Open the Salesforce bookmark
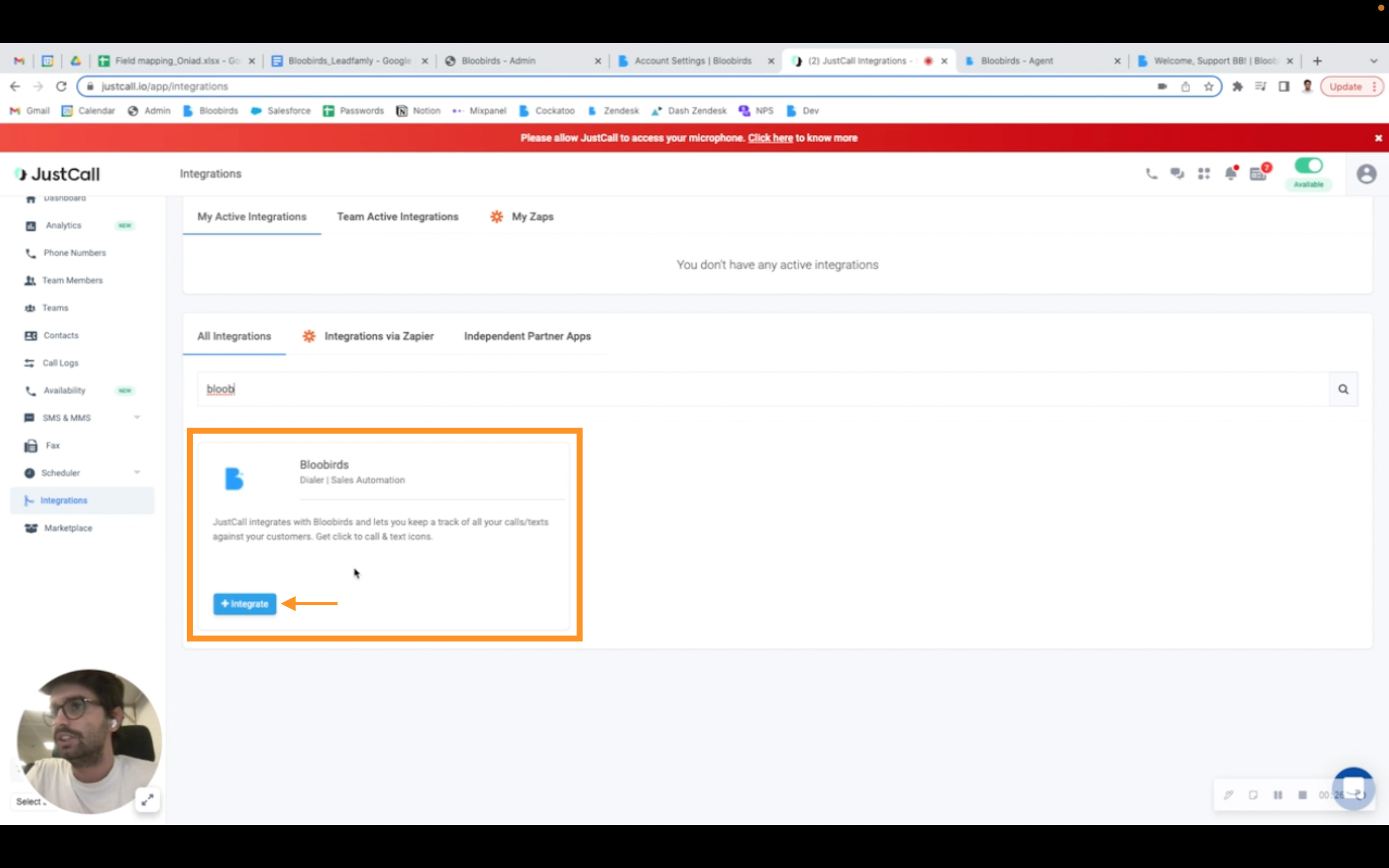This screenshot has height=868, width=1389. click(281, 111)
